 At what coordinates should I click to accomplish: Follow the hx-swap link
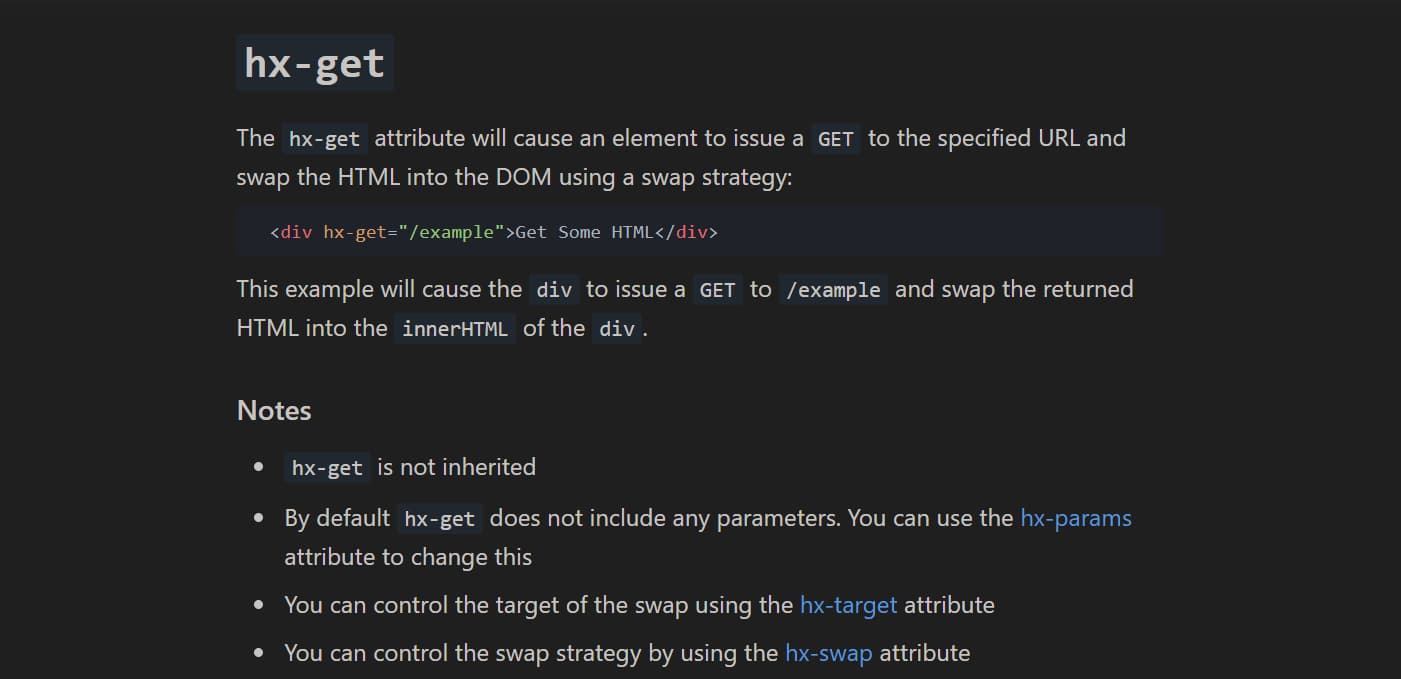[x=828, y=653]
